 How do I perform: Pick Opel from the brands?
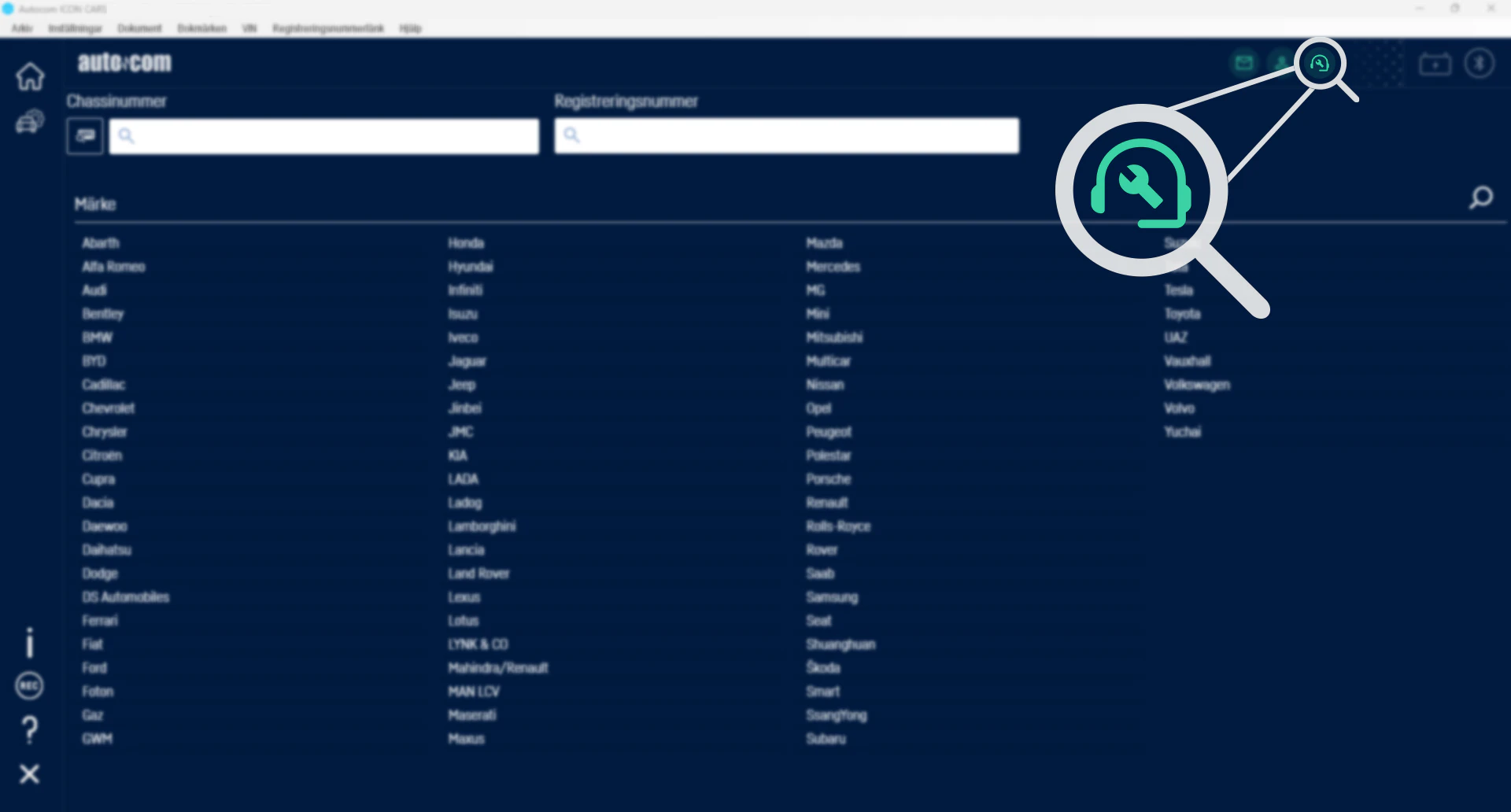(x=818, y=408)
